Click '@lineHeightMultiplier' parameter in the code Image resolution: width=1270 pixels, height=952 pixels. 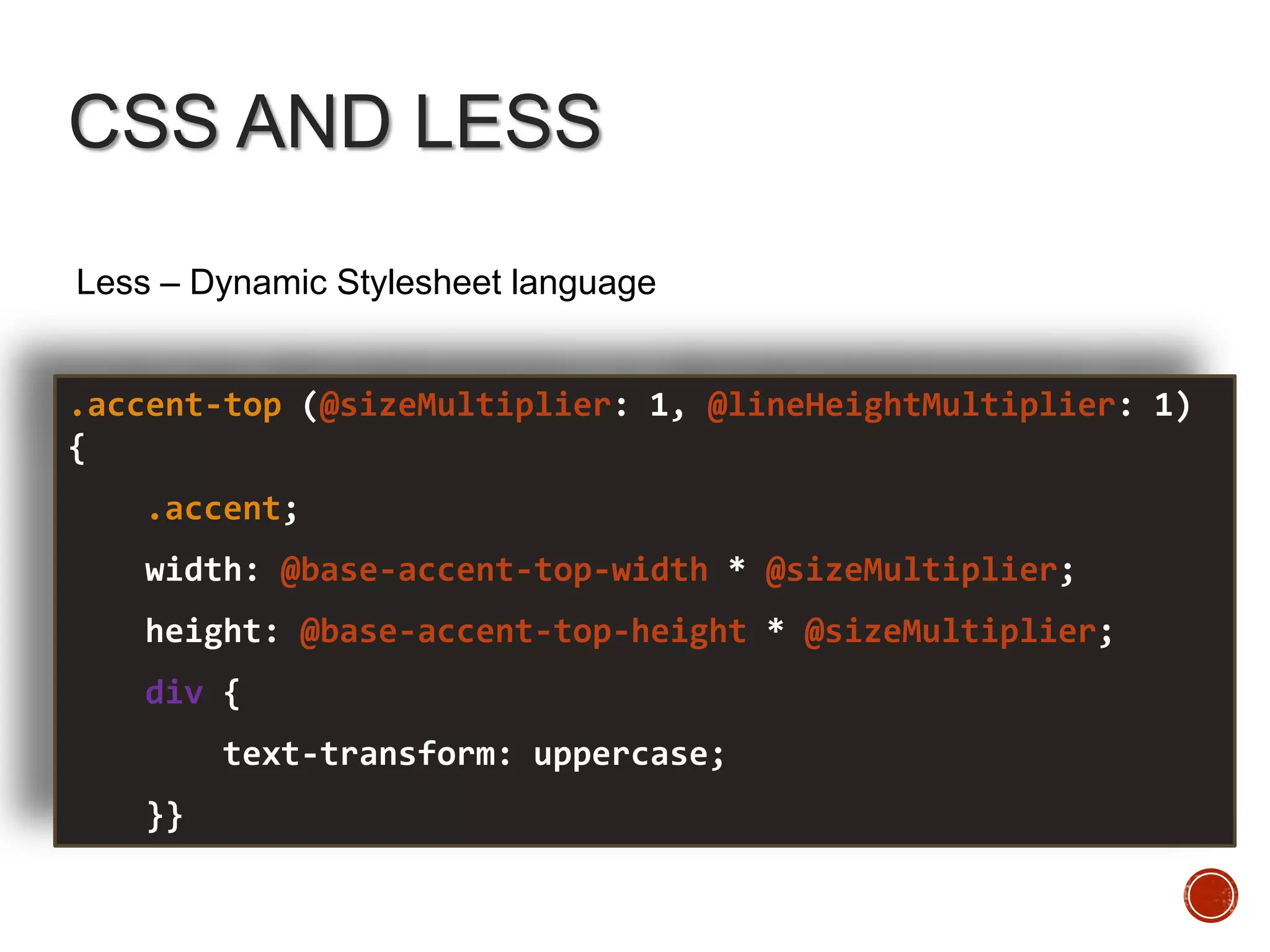912,406
